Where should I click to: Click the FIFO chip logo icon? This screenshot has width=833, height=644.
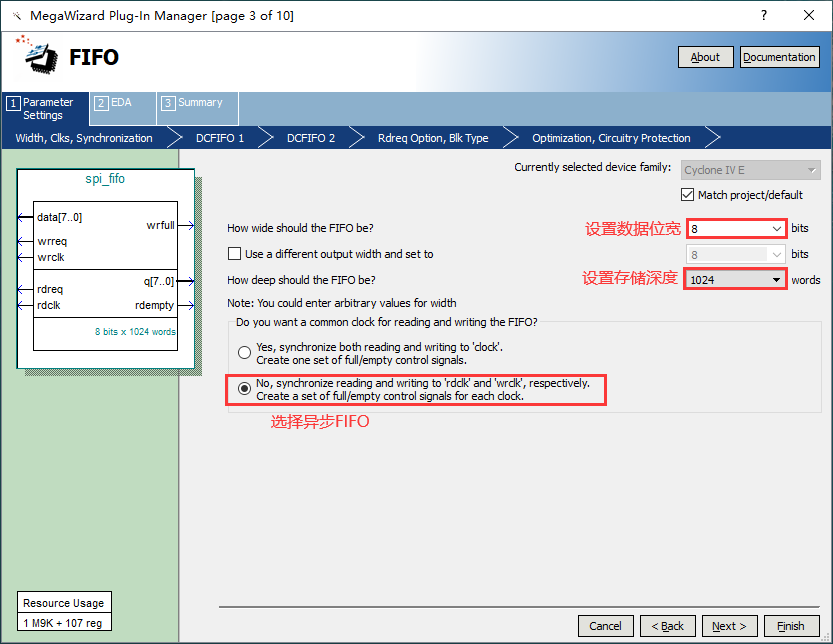click(x=39, y=56)
